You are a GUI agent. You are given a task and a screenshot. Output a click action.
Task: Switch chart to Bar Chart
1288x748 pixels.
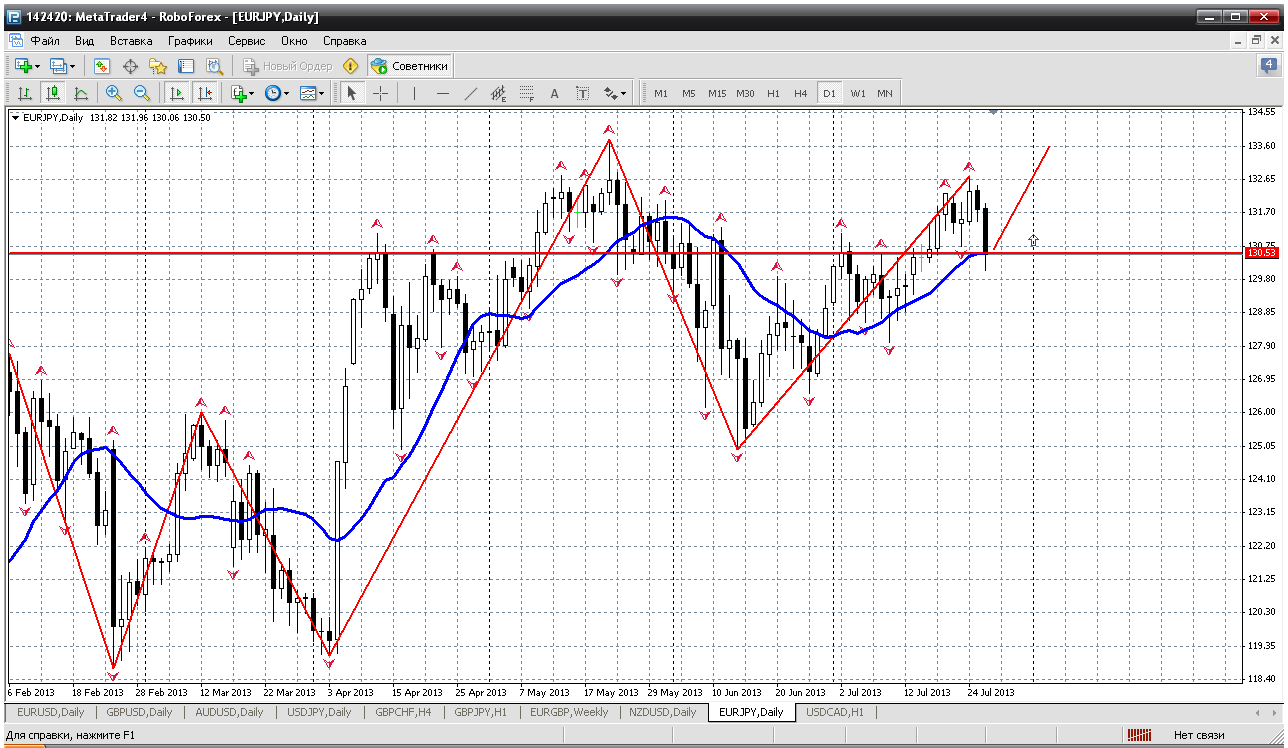click(25, 93)
